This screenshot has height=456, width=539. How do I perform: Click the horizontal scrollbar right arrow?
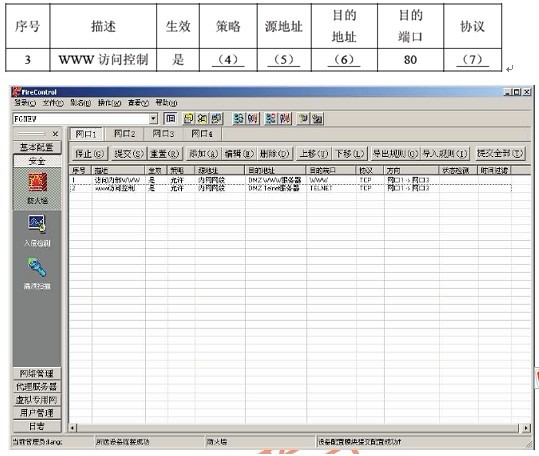pyautogui.click(x=526, y=428)
